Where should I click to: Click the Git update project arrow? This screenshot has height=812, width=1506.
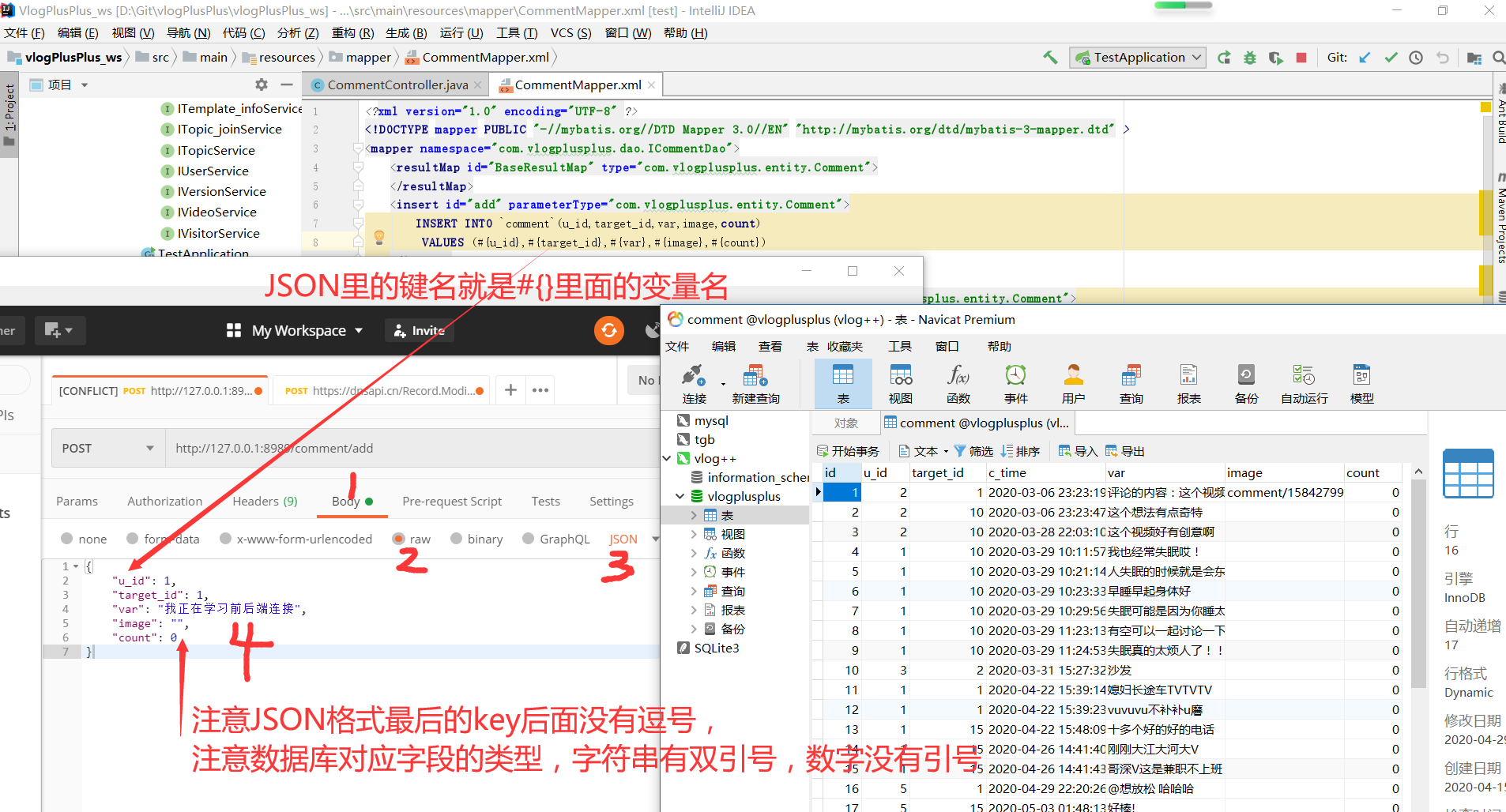coord(1365,58)
